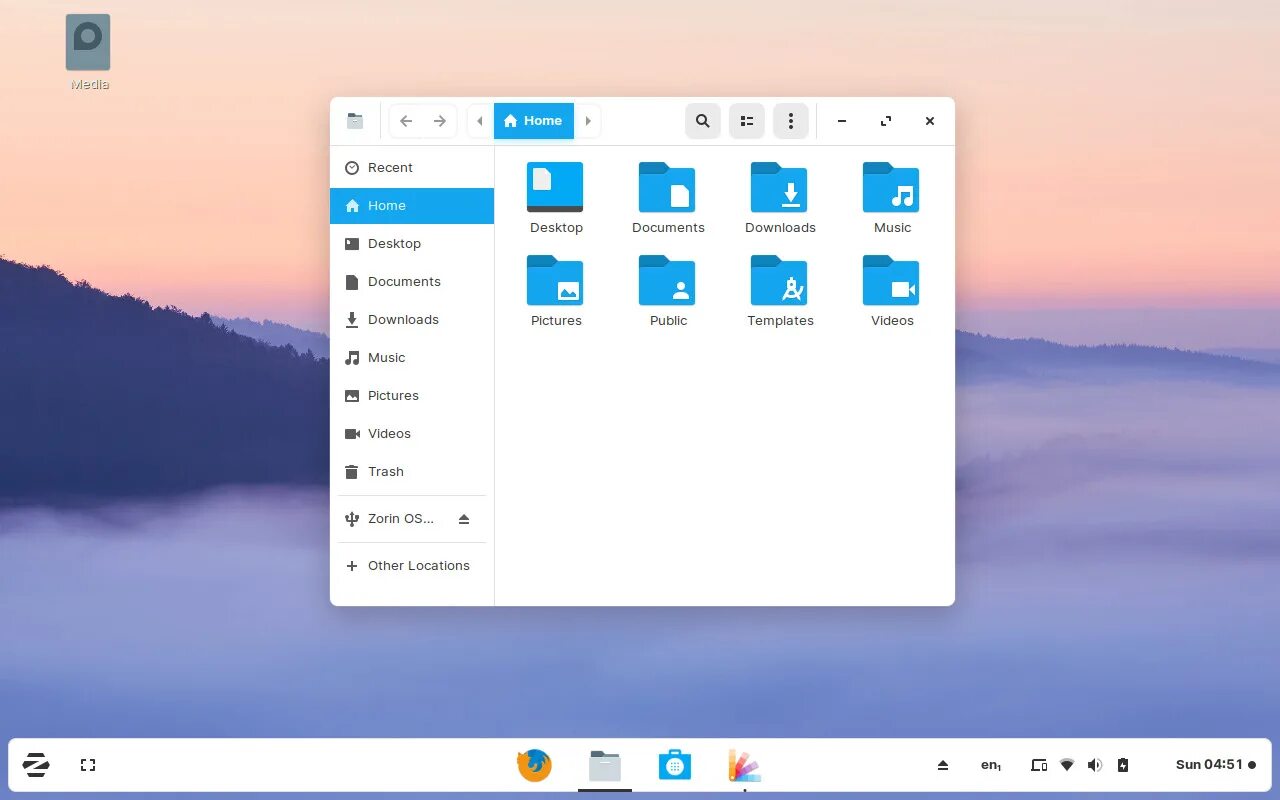Select Videos in the sidebar
The width and height of the screenshot is (1280, 800).
(412, 434)
